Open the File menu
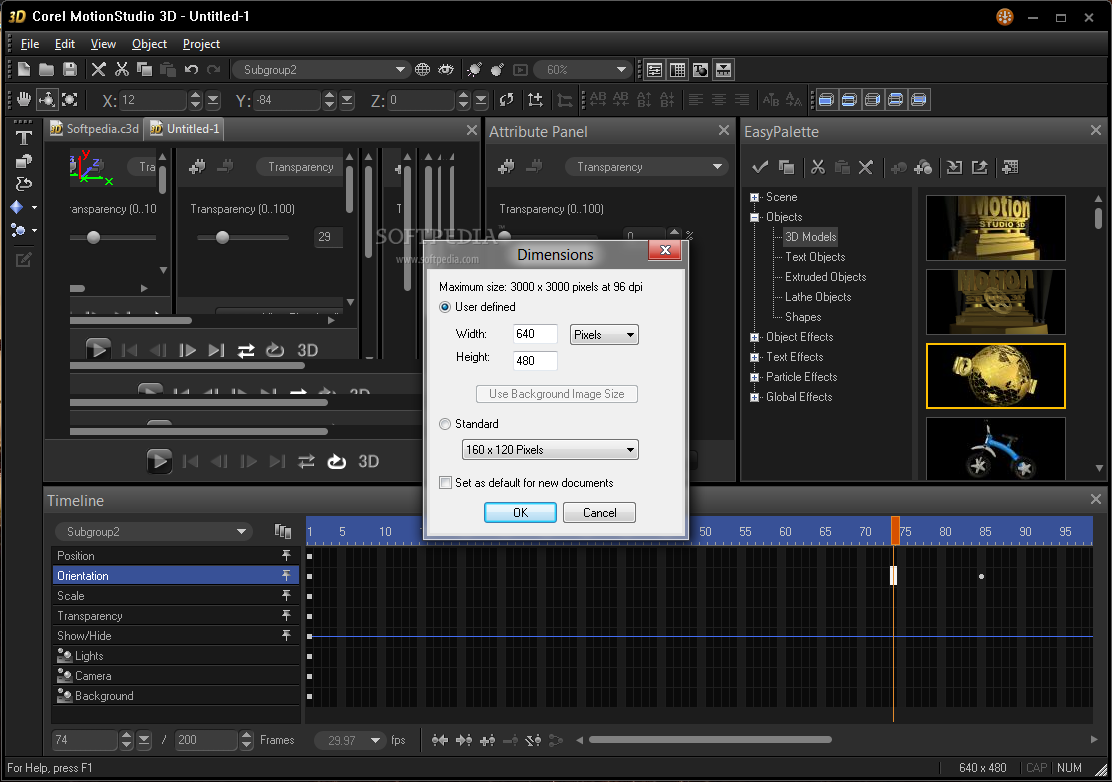 coord(30,44)
